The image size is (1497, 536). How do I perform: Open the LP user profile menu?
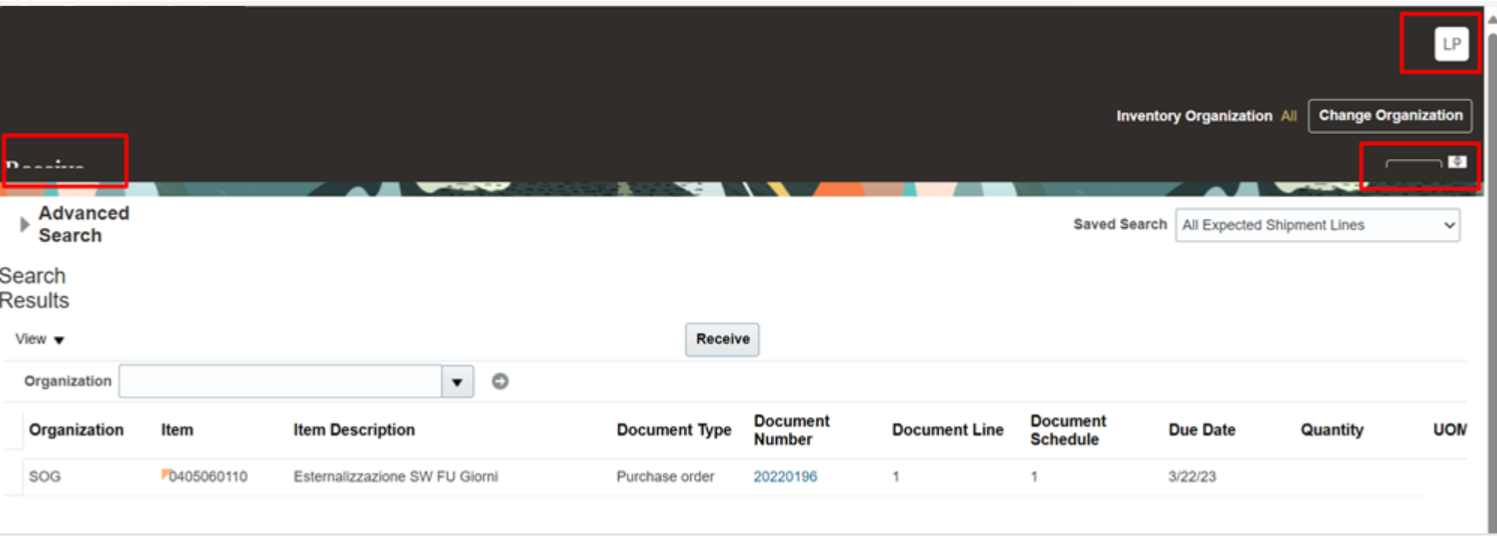[1451, 44]
